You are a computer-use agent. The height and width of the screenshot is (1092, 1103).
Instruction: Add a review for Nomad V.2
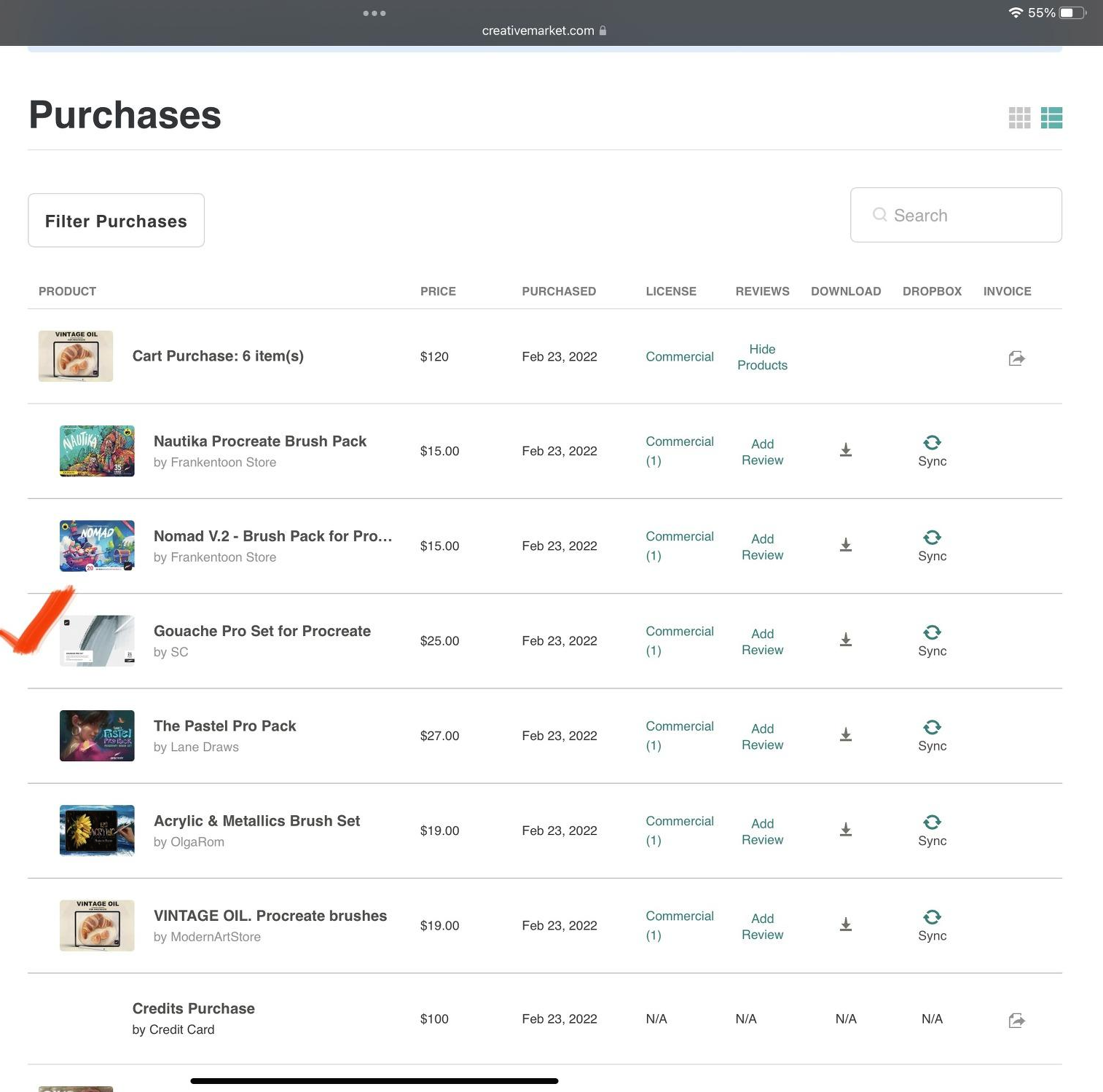pyautogui.click(x=762, y=546)
